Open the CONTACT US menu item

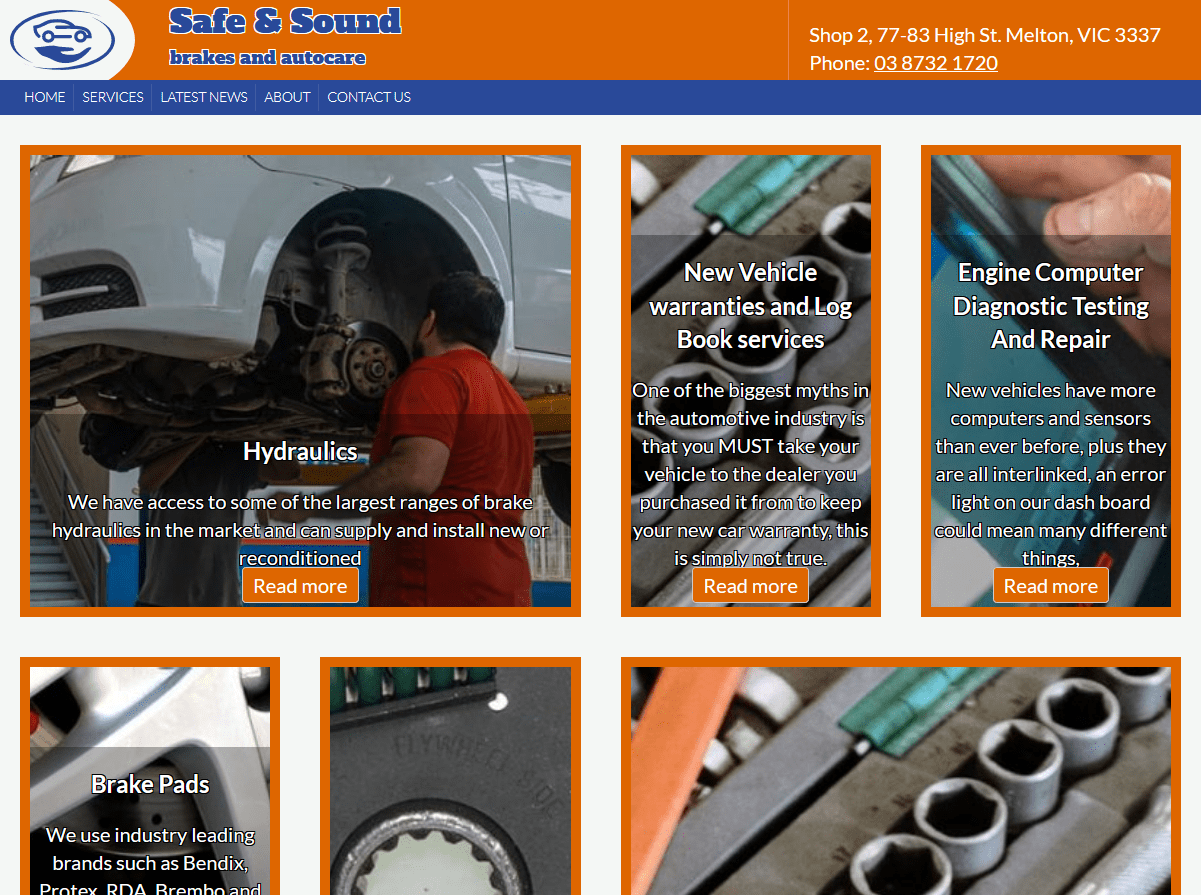[369, 97]
